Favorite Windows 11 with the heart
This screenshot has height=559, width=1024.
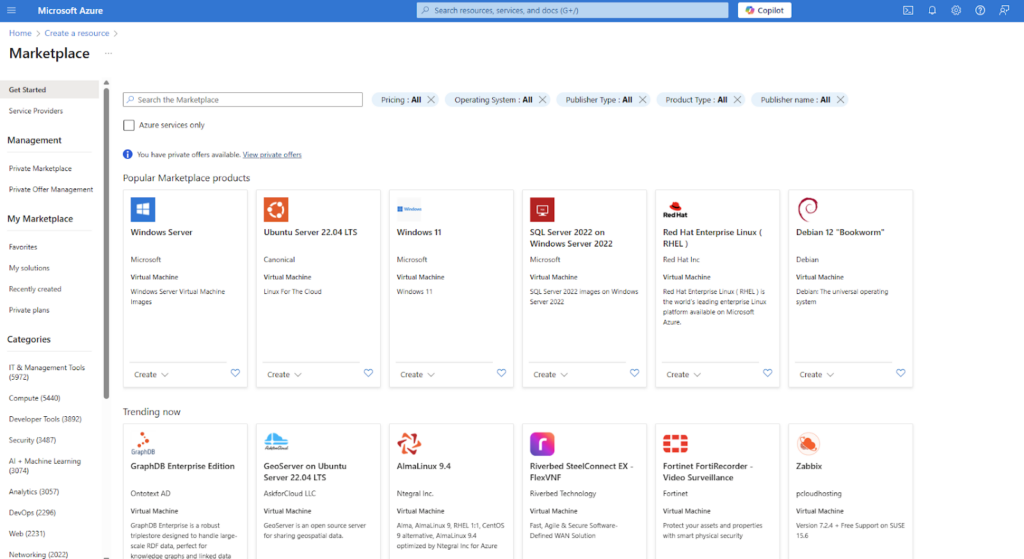[x=502, y=373]
